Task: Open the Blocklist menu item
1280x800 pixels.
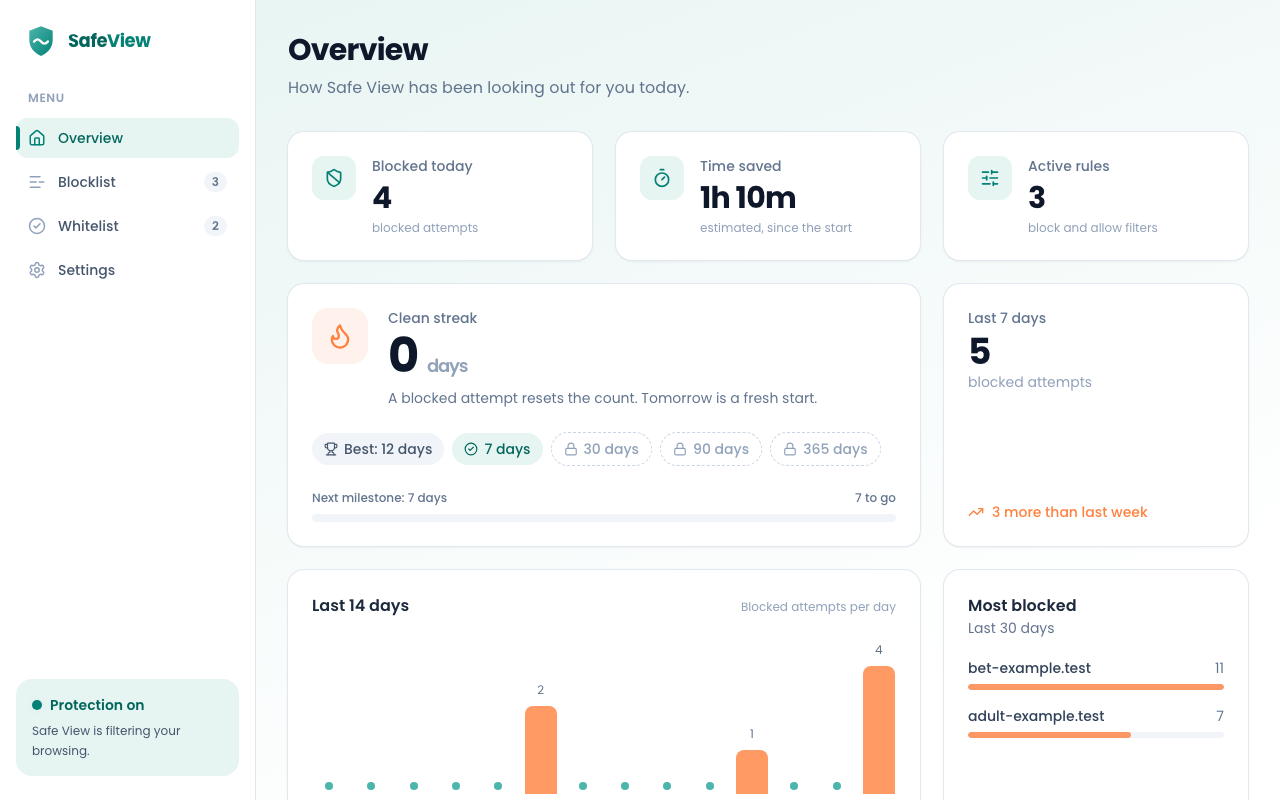Action: (x=127, y=182)
